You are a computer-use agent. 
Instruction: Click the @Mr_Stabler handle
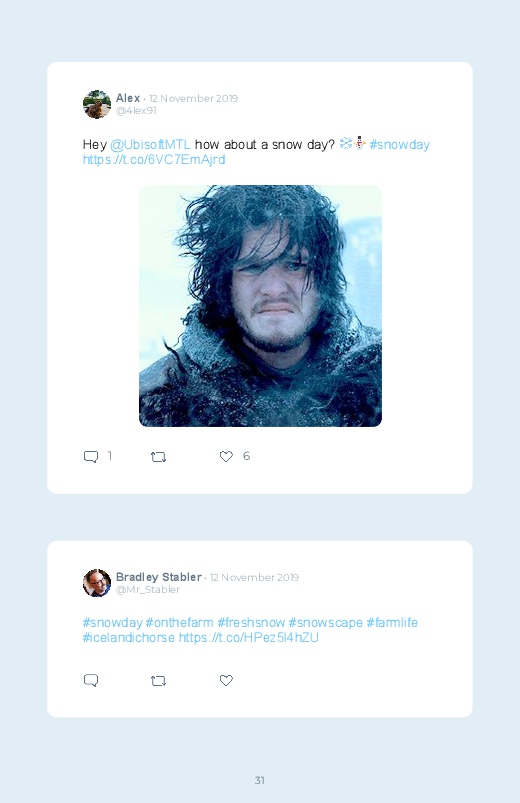(x=148, y=590)
